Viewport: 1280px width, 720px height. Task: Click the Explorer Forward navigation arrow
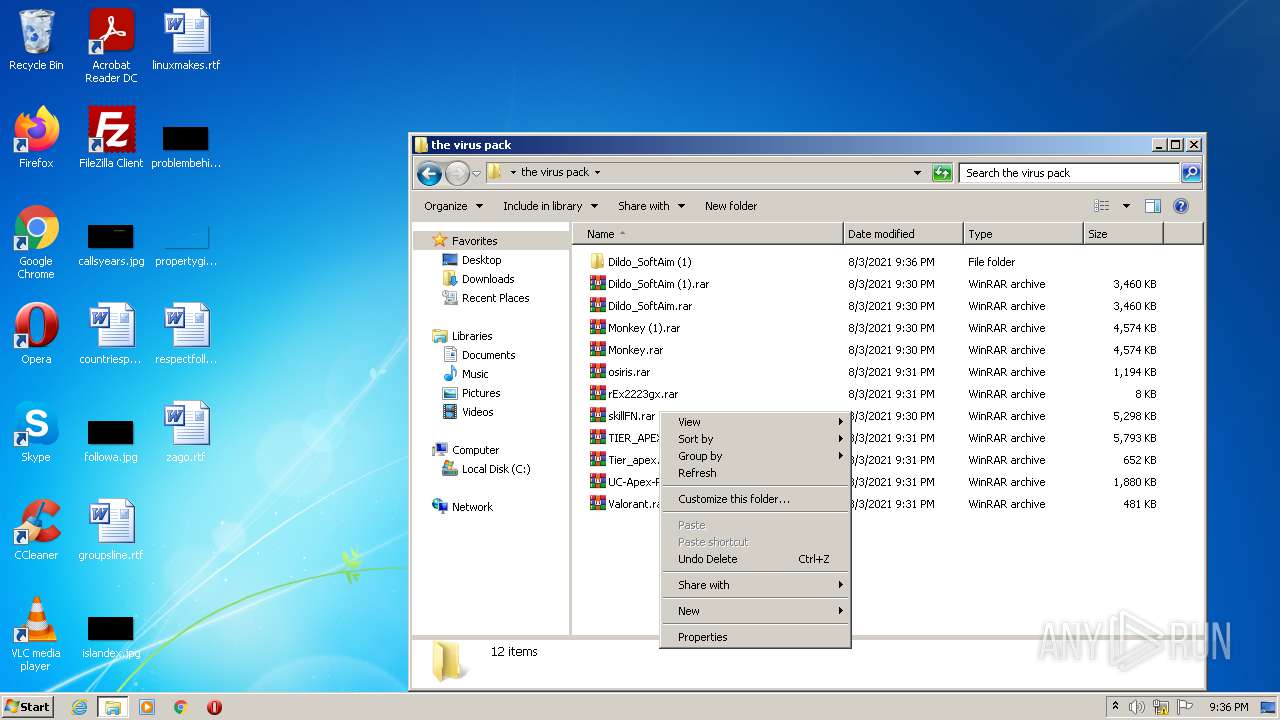click(457, 173)
